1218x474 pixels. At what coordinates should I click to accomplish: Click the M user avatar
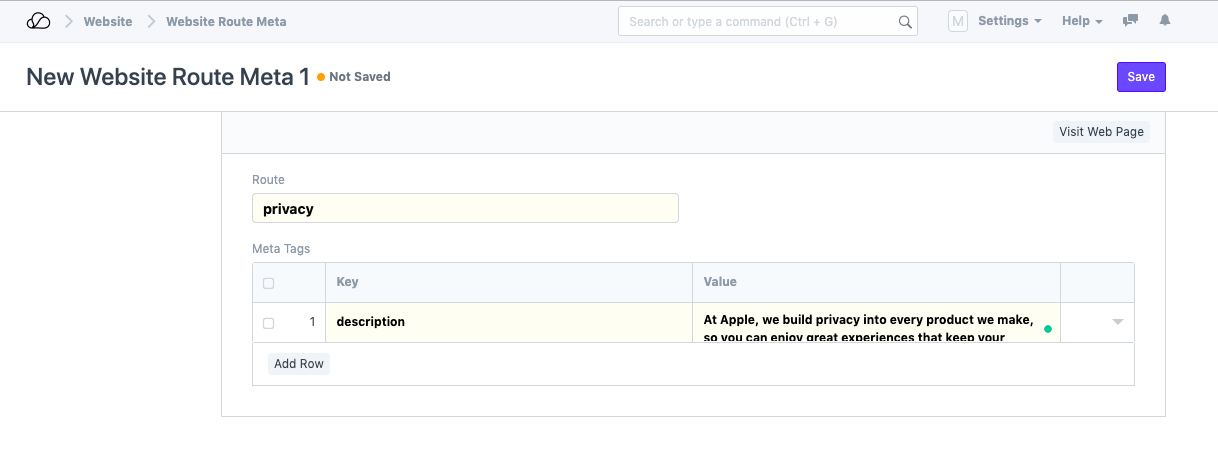[957, 21]
